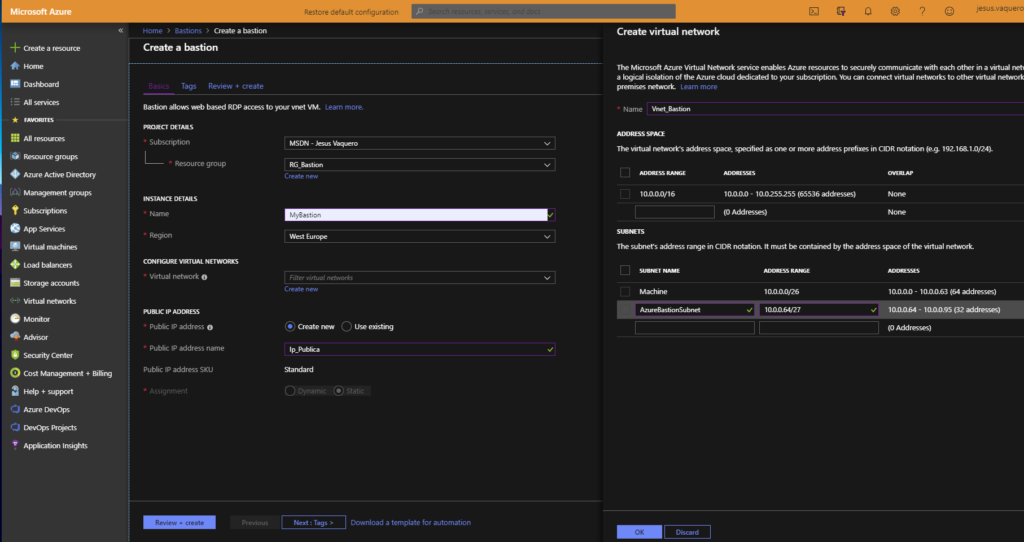1024x542 pixels.
Task: Click the 10.0.0.64/27 address range field
Action: coord(819,310)
